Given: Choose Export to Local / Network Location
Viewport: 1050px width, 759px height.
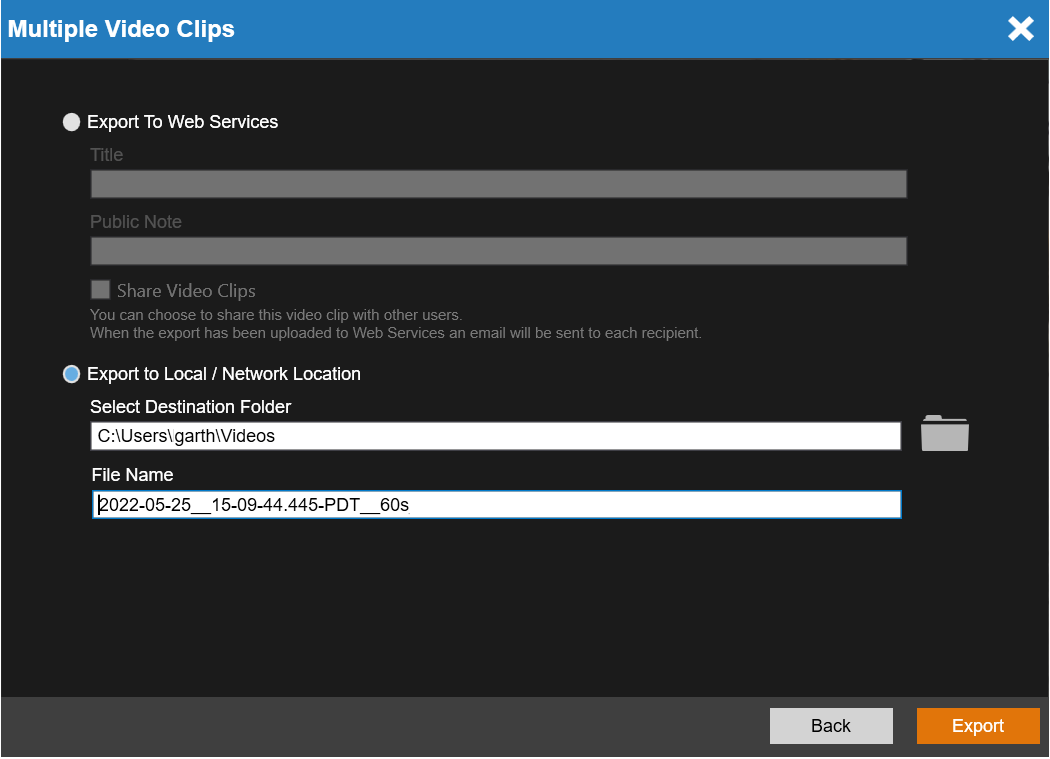Looking at the screenshot, I should 71,374.
